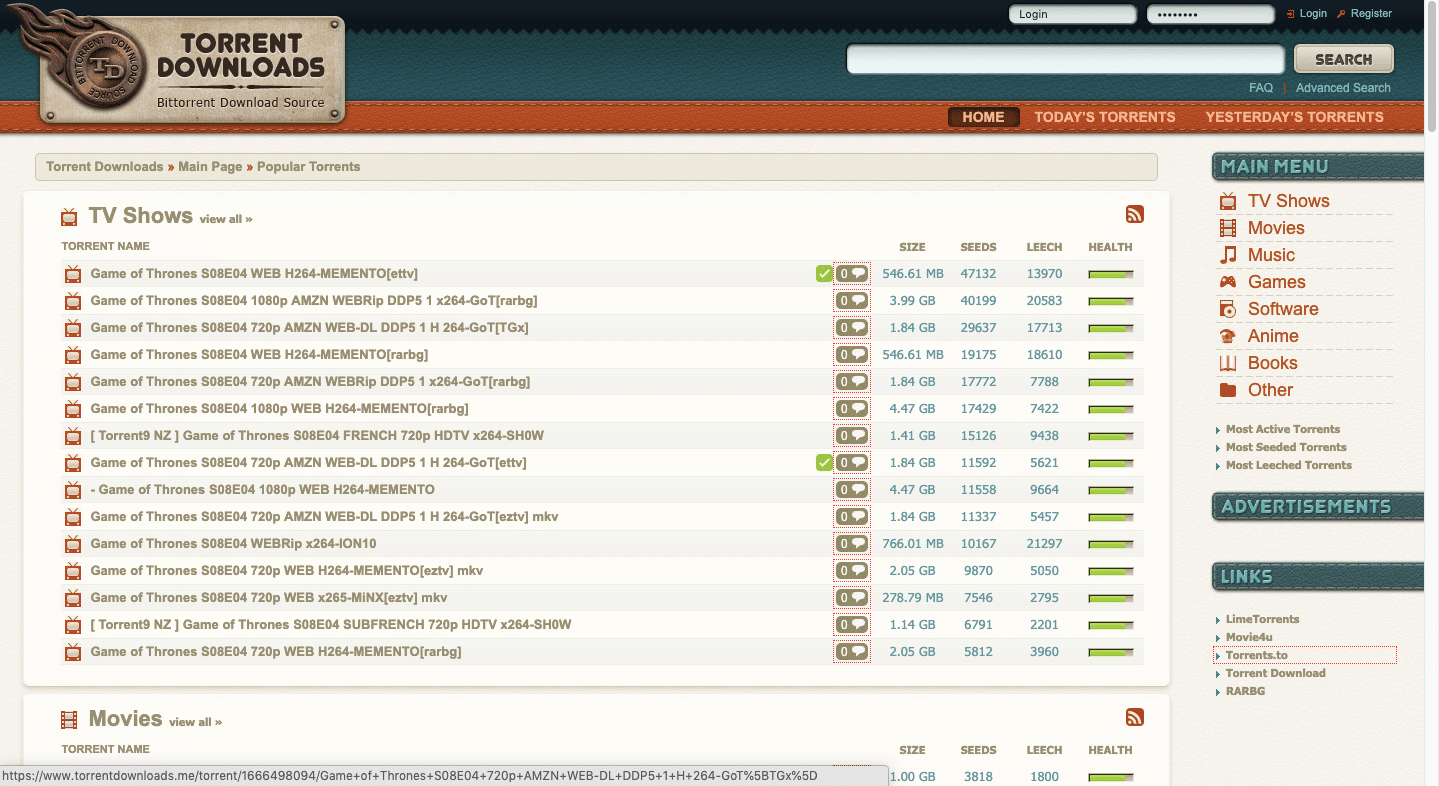Open comments bubble for WEB H264-MEMENTO[rarbg] 546.61 MB row
Viewport: 1439px width, 786px height.
point(852,354)
